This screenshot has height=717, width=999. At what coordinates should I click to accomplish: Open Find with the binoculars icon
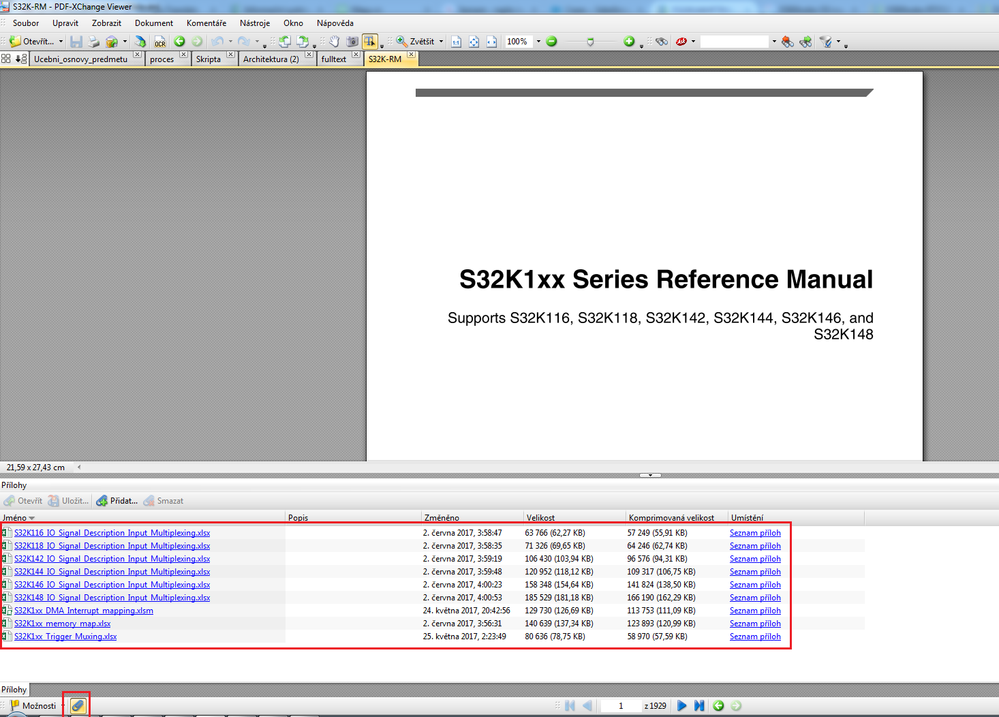click(x=662, y=41)
